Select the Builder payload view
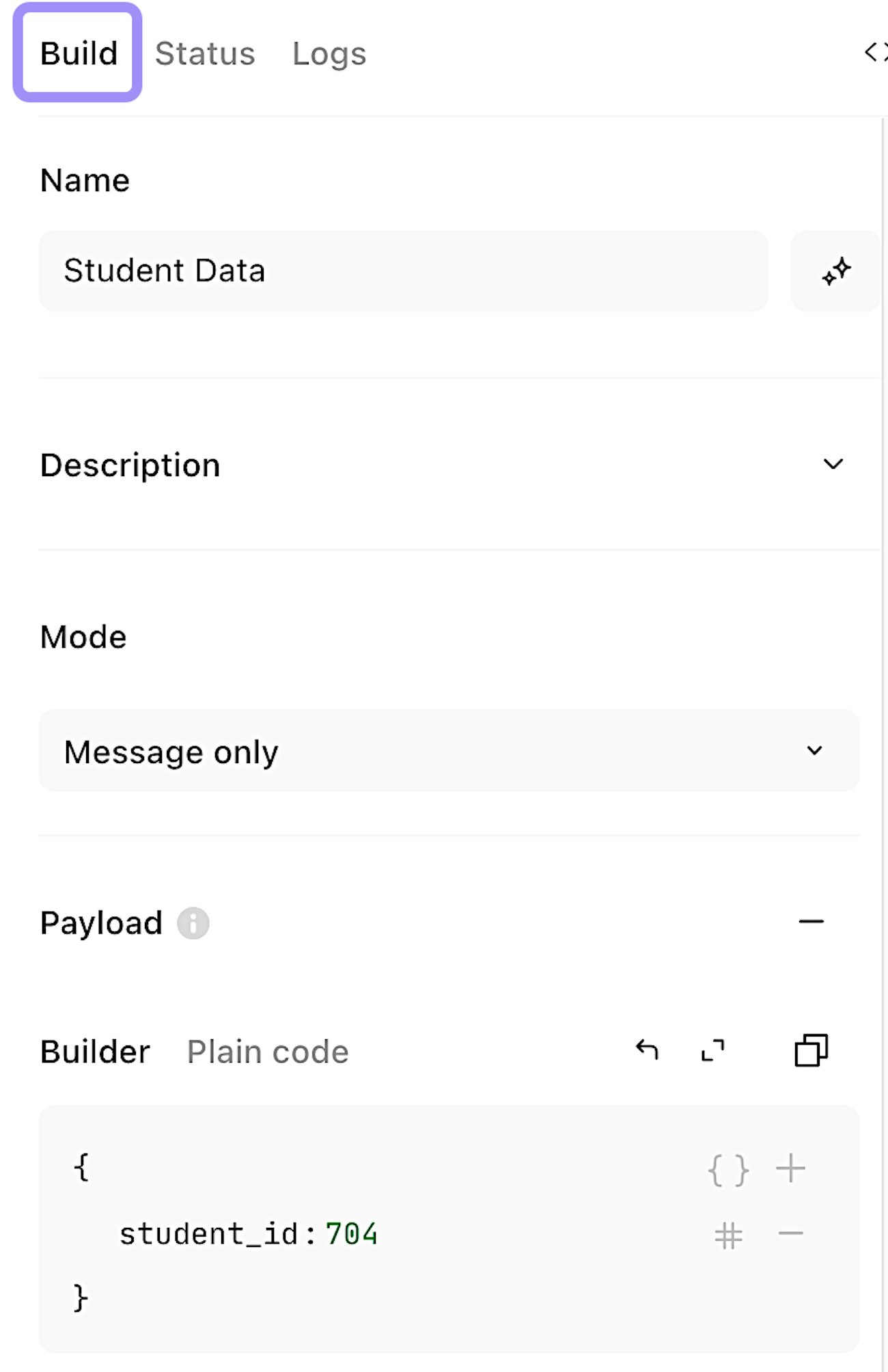The width and height of the screenshot is (888, 1372). click(x=95, y=1052)
